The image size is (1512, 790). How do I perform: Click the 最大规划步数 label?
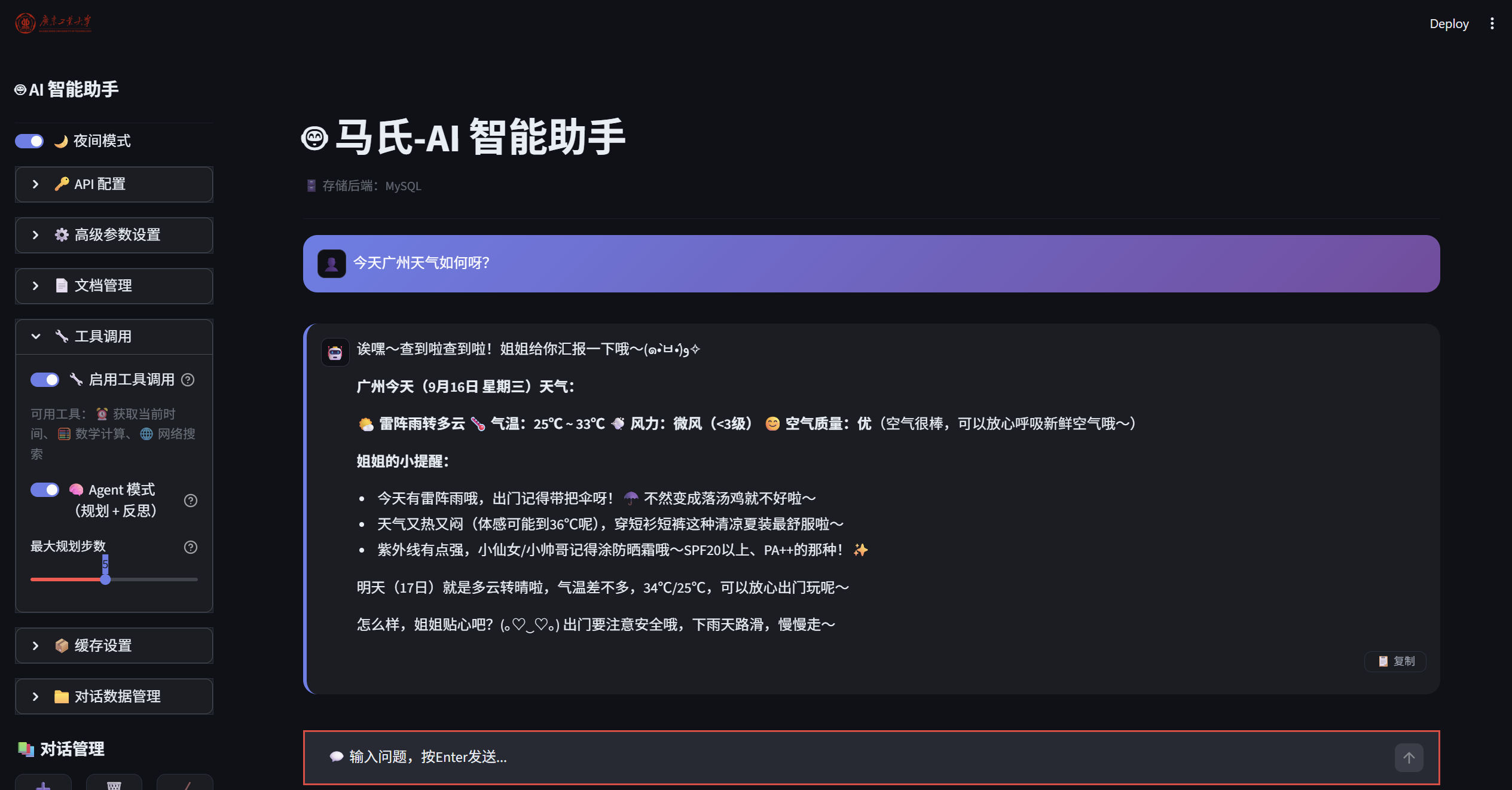(68, 547)
